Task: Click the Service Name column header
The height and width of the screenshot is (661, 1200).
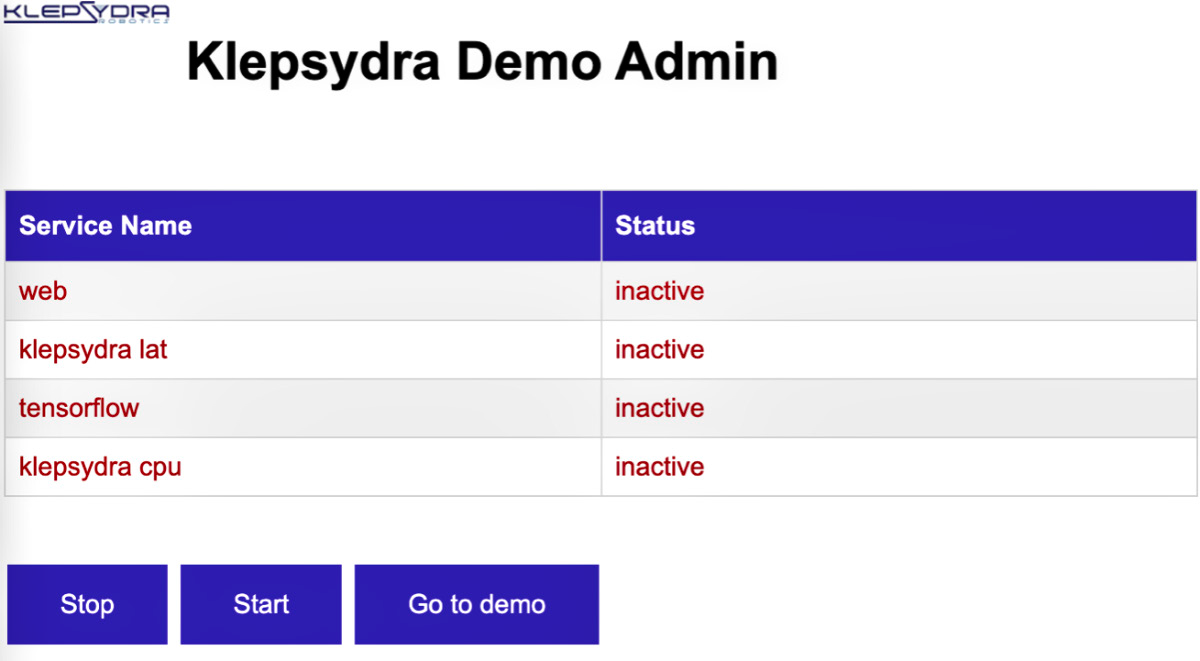Action: coord(105,225)
